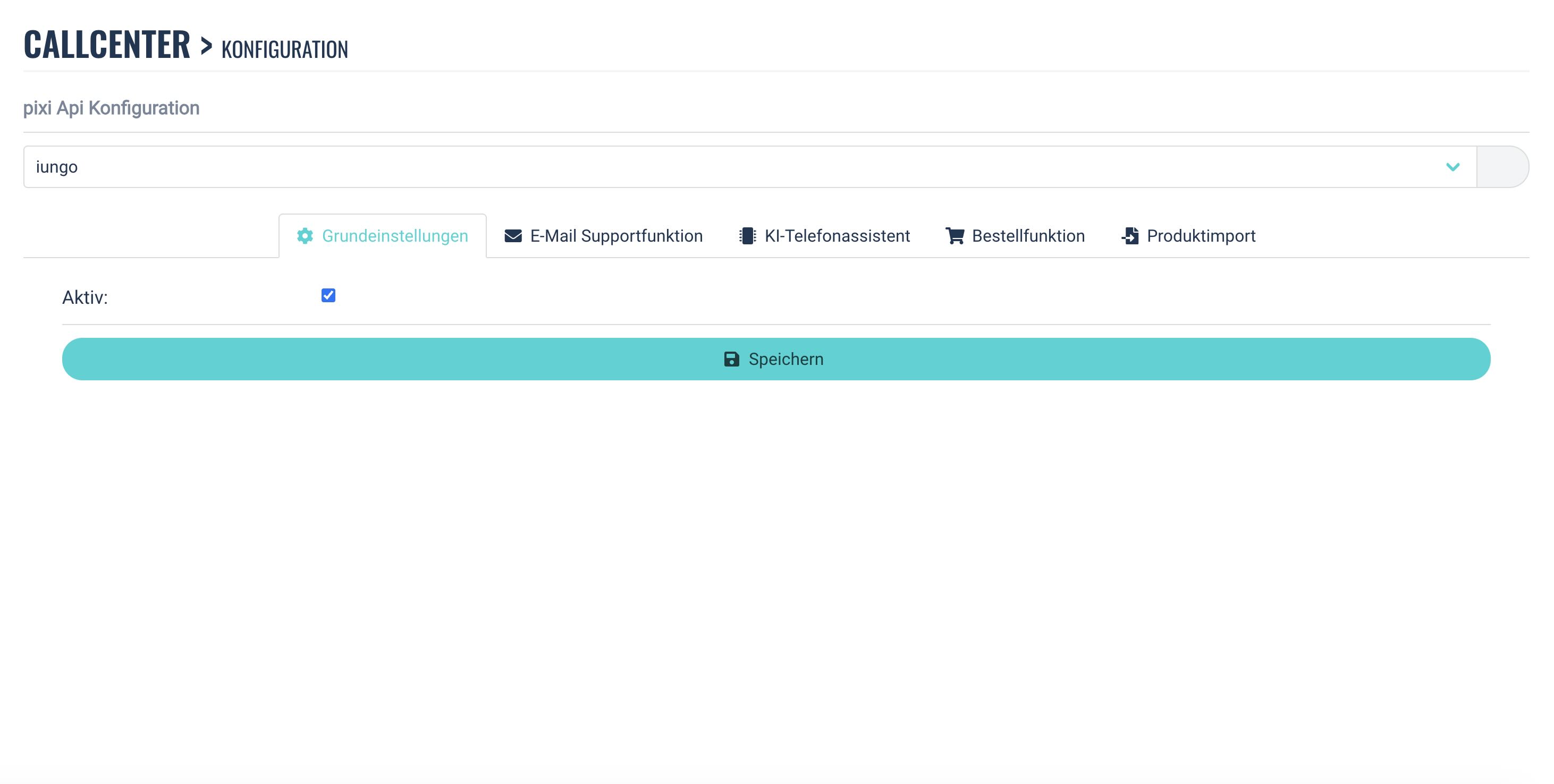Screen dimensions: 1554x784
Task: Switch to the Produktimport tab
Action: [1201, 236]
